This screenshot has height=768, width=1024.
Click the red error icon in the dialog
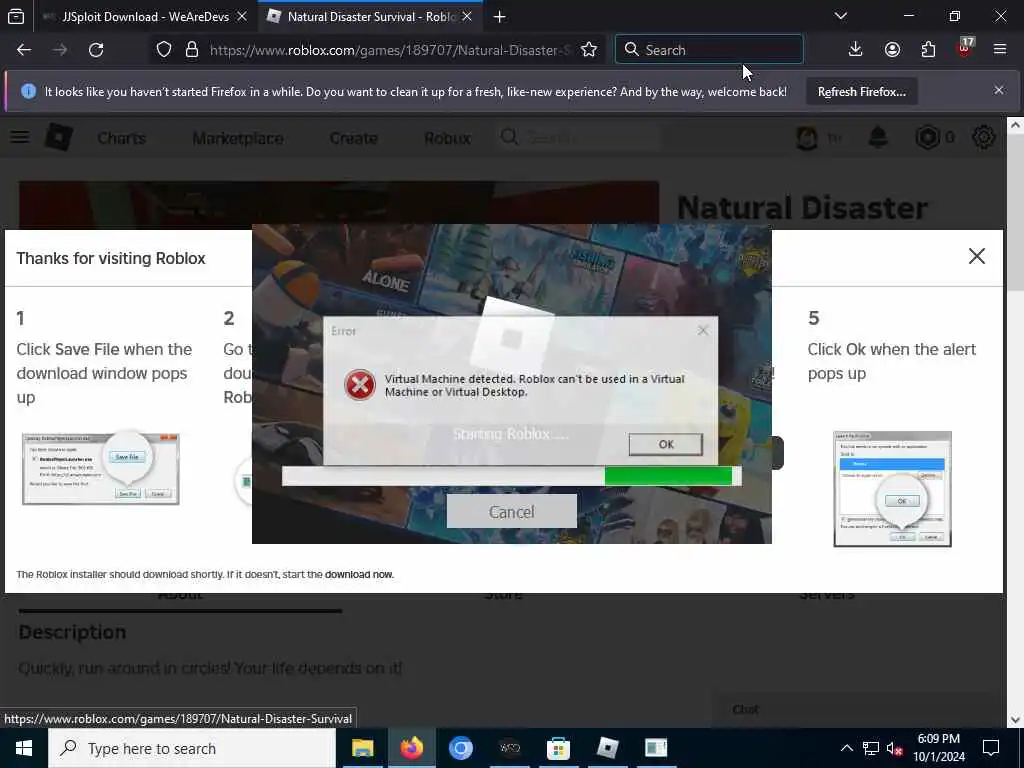click(x=360, y=385)
